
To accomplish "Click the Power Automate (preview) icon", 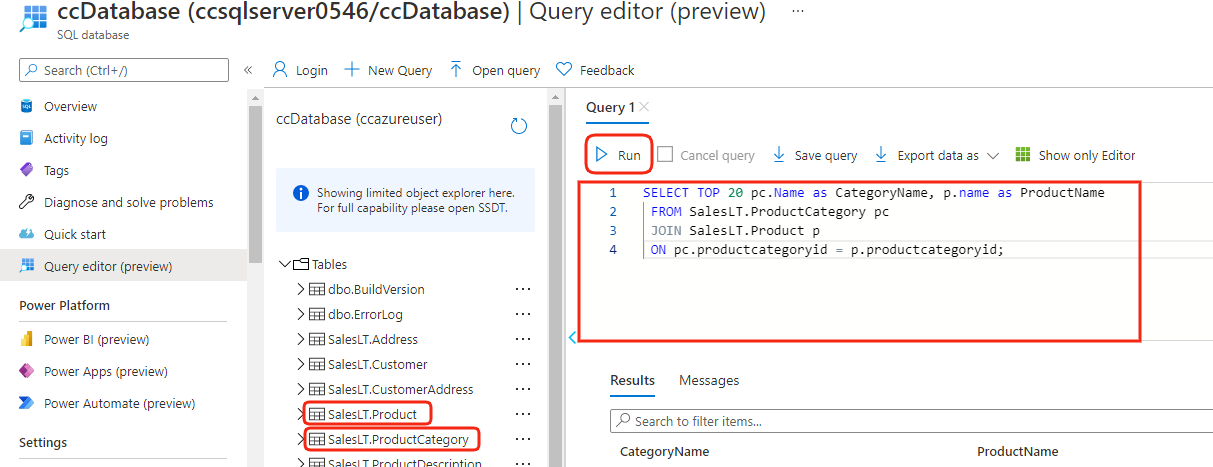I will click(27, 403).
